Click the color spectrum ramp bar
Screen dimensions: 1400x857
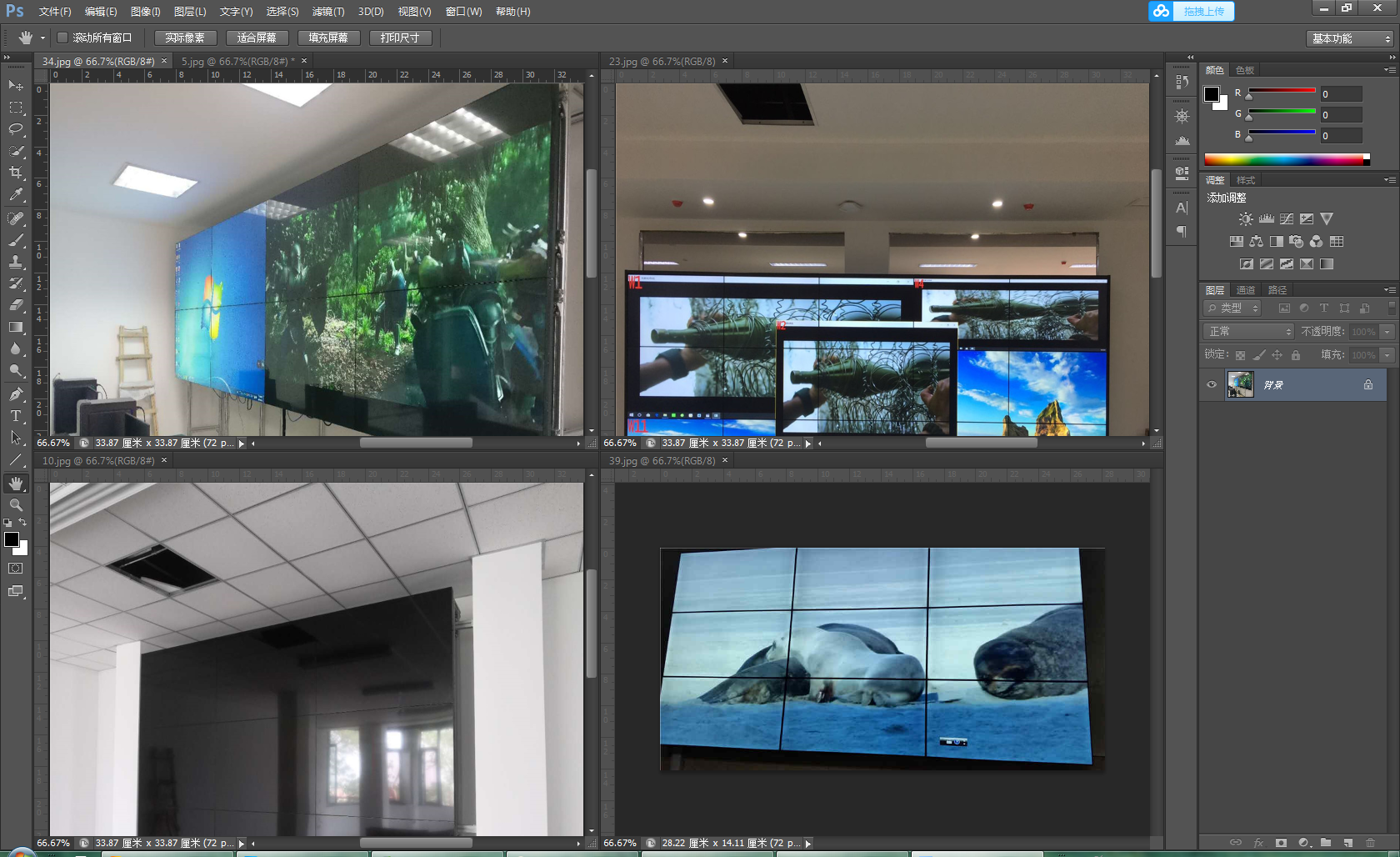pos(1283,159)
